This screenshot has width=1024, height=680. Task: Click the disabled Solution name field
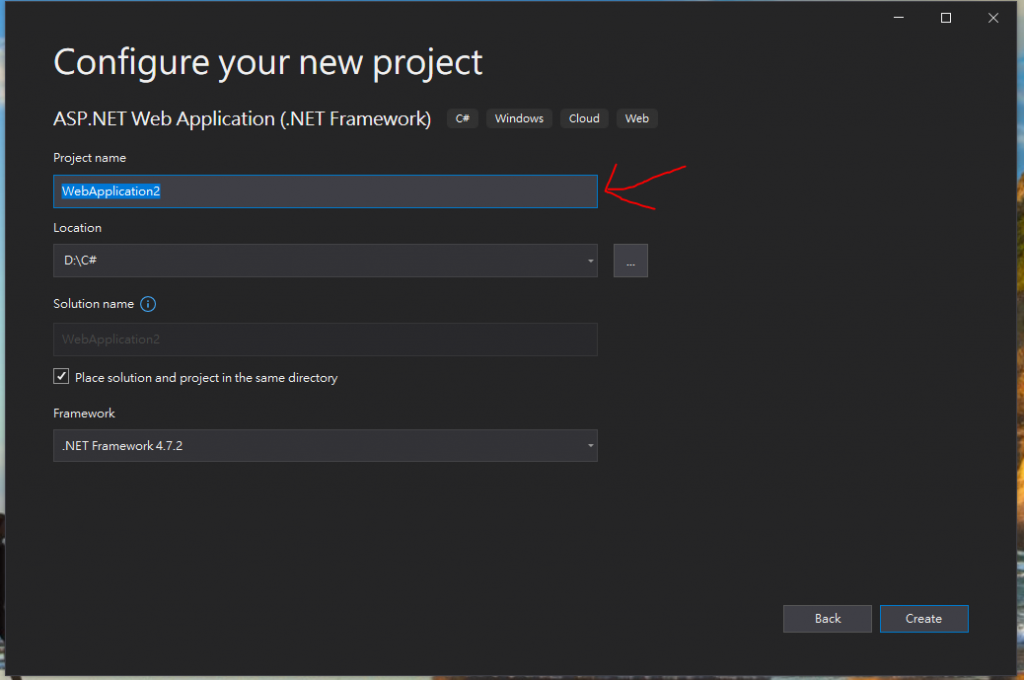coord(325,340)
